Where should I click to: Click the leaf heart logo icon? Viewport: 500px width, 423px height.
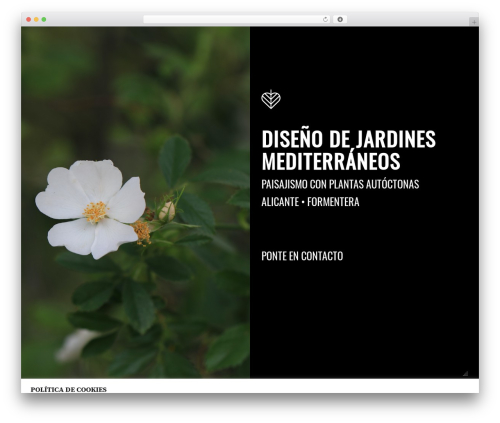[271, 99]
